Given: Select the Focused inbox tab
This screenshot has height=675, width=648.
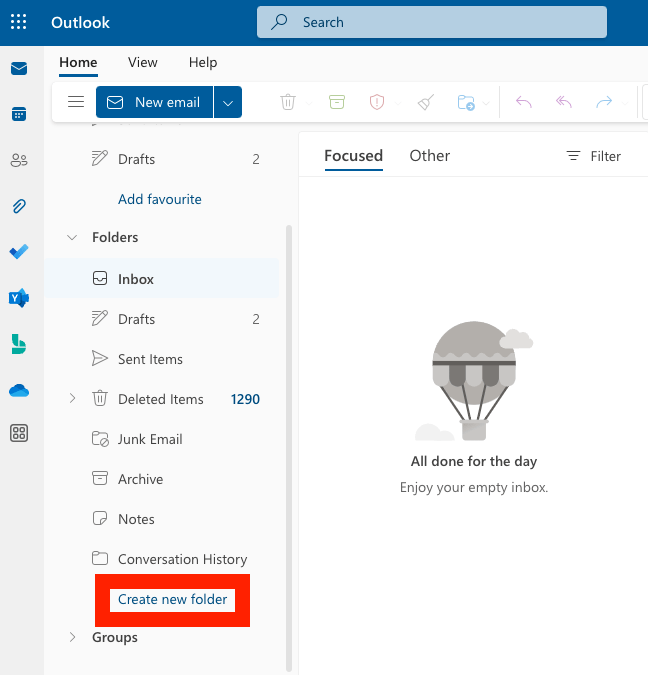Looking at the screenshot, I should click(353, 156).
